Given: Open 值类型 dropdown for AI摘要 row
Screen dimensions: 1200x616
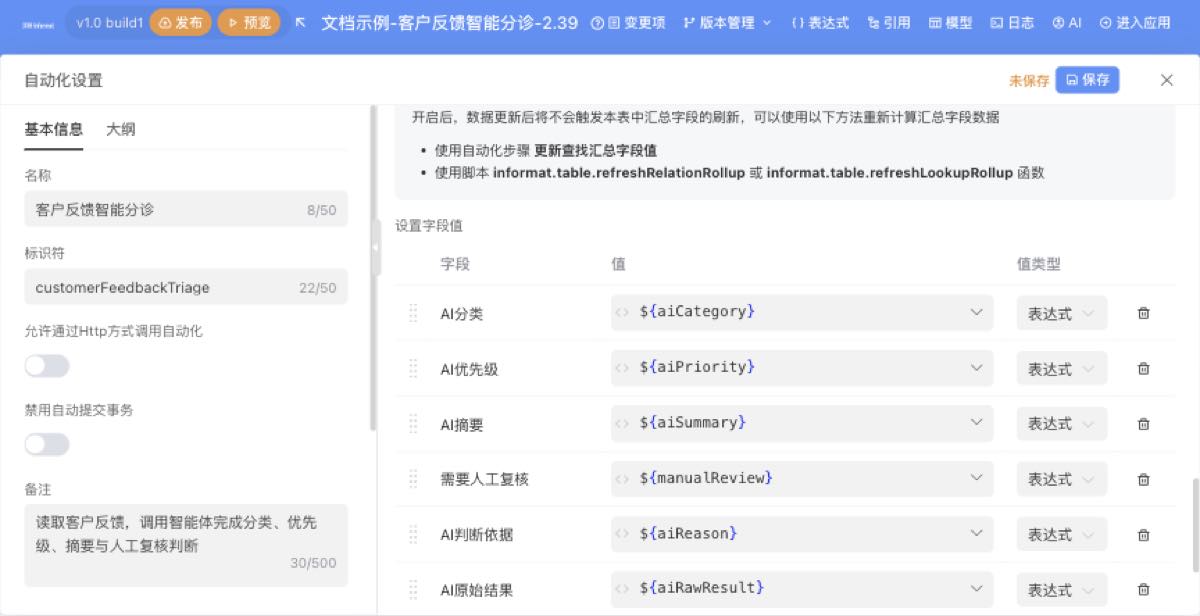Looking at the screenshot, I should (x=1062, y=424).
